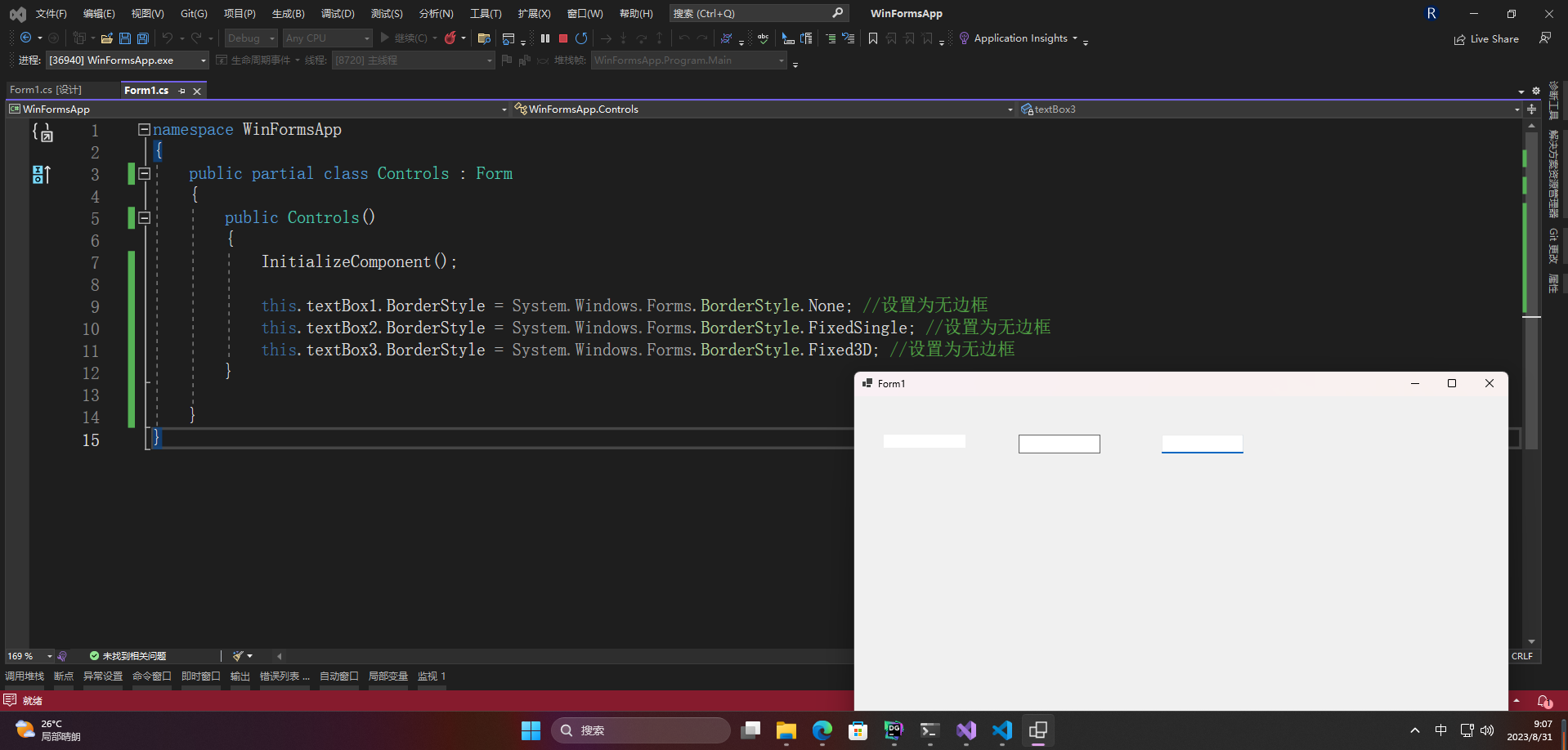Click the Undo arrow icon

coord(168,38)
